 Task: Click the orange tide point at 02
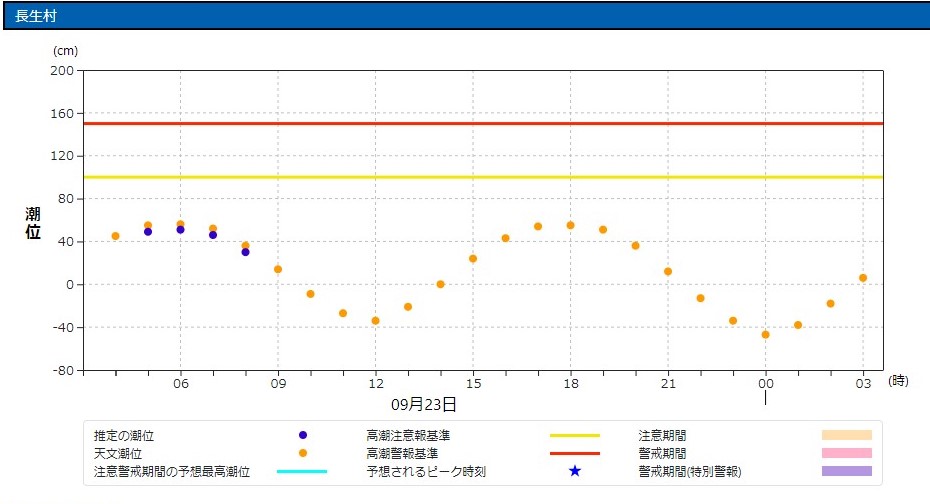click(x=830, y=304)
